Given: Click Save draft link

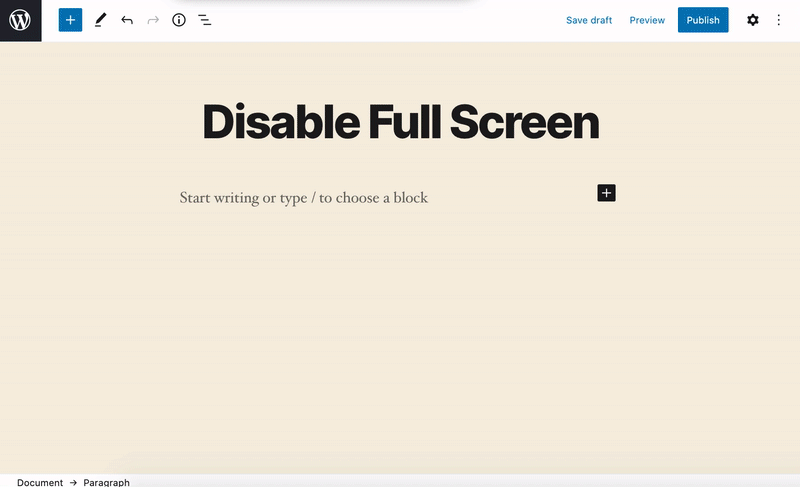Looking at the screenshot, I should click(589, 20).
